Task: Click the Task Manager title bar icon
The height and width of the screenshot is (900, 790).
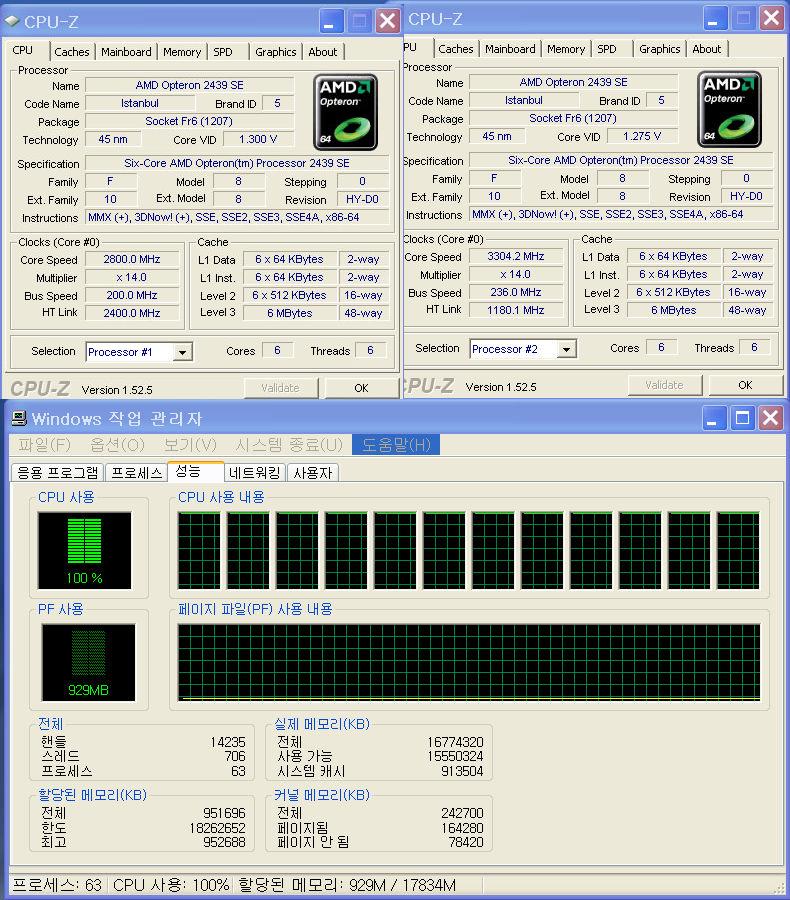Action: point(19,418)
